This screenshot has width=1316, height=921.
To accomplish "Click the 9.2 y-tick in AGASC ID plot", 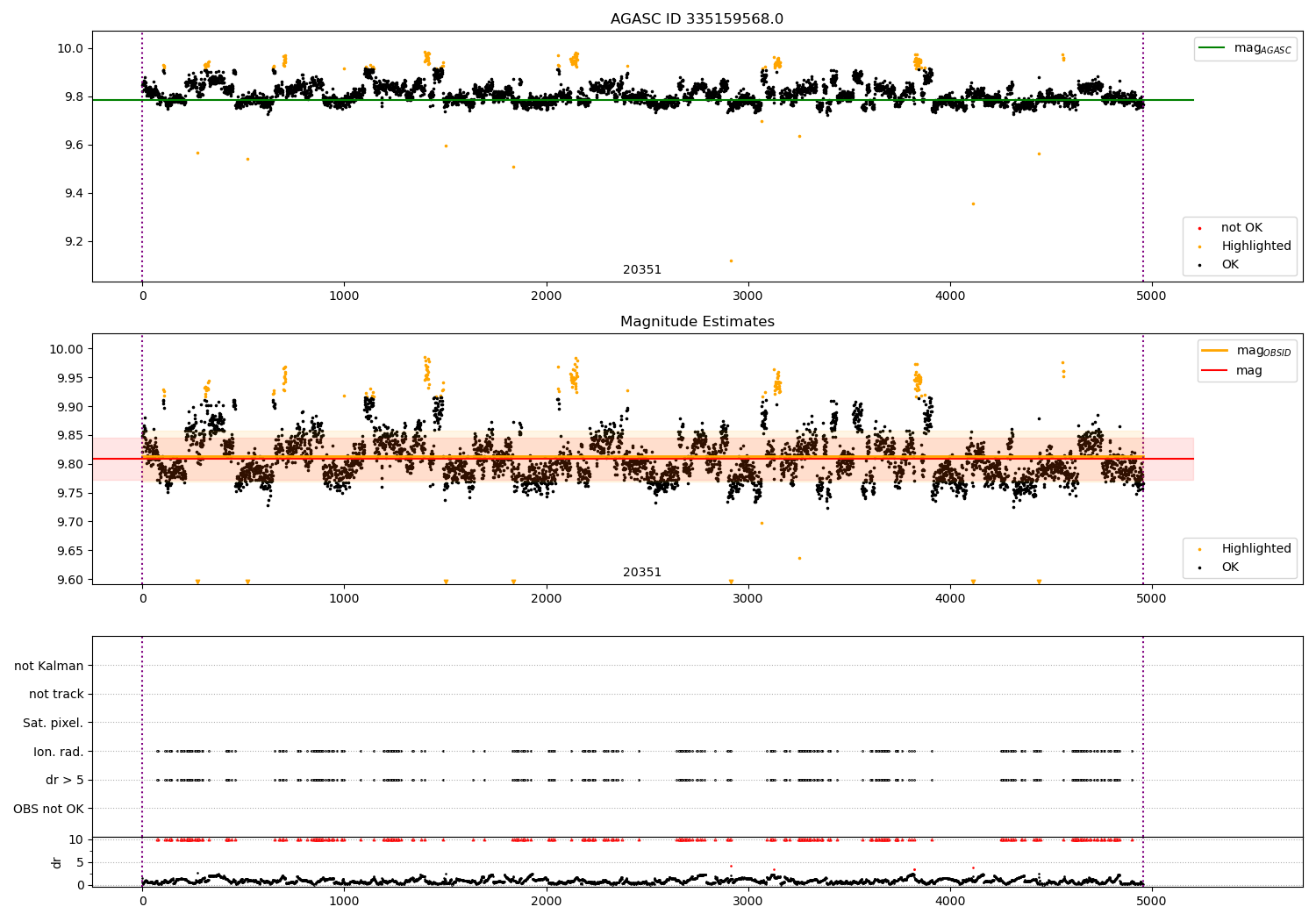I will click(x=74, y=241).
